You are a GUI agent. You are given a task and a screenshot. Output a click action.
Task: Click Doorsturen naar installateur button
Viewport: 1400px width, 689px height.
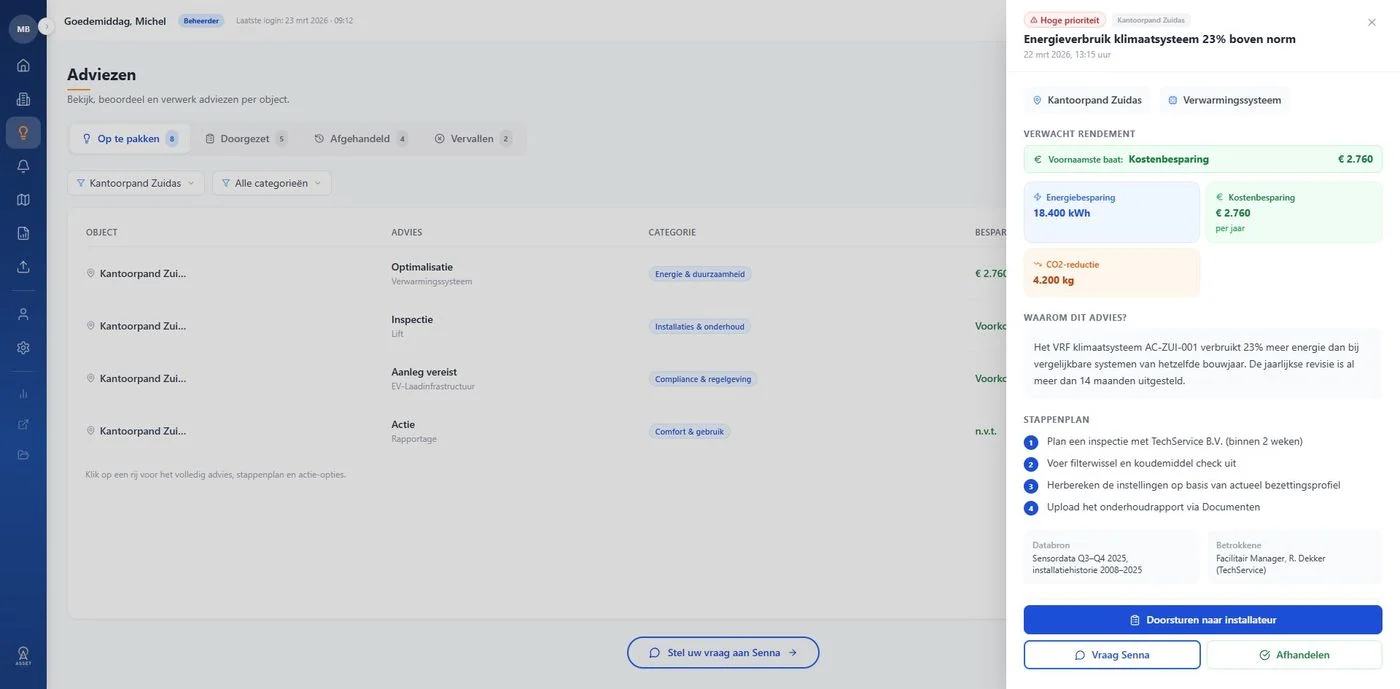pyautogui.click(x=1202, y=620)
